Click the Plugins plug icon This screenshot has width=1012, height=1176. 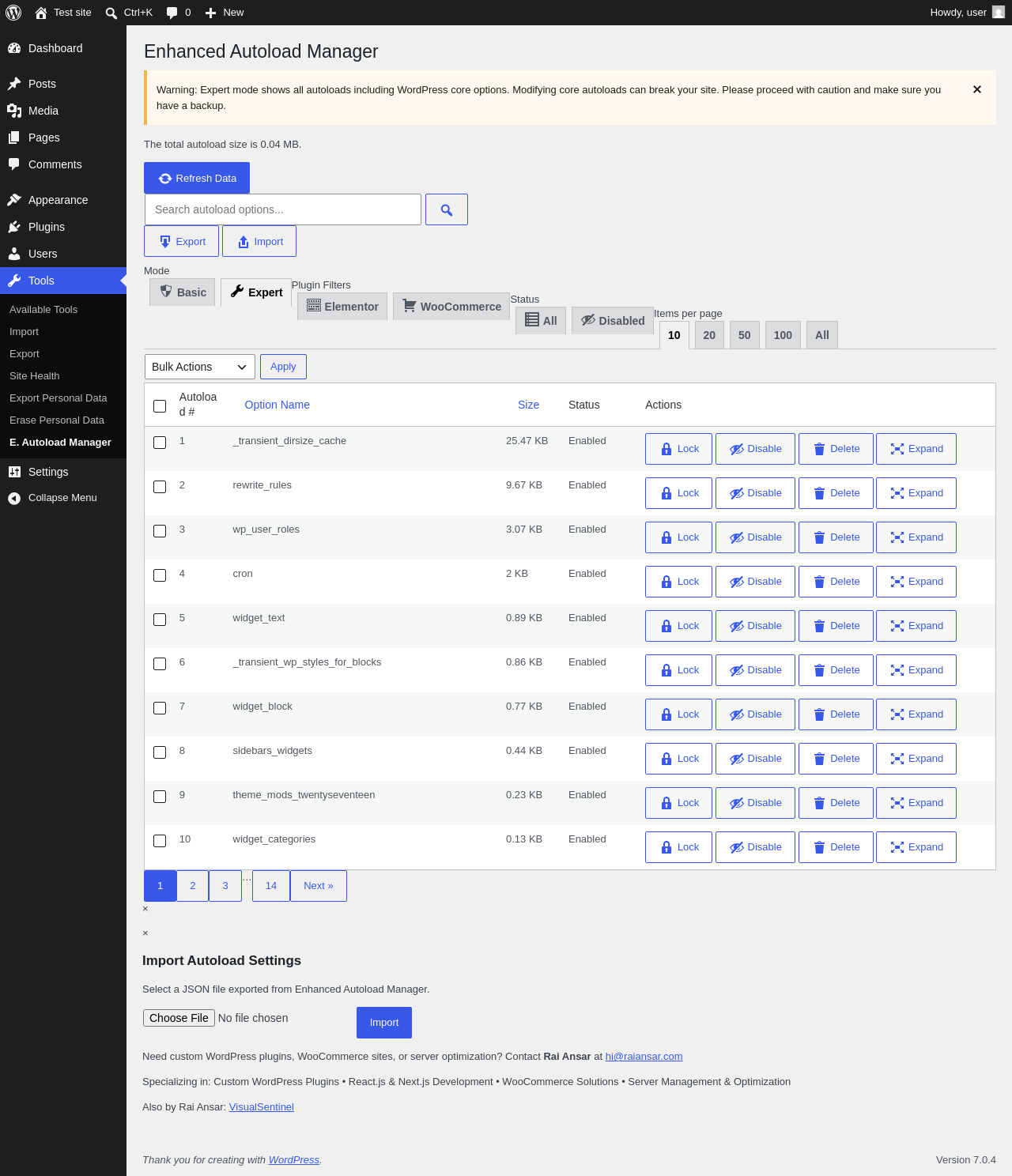click(14, 227)
